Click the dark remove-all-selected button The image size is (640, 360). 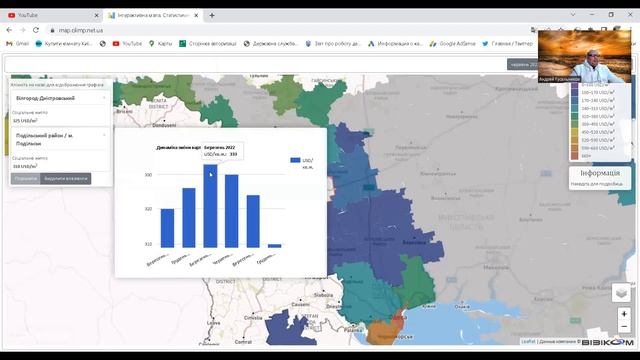[66, 179]
